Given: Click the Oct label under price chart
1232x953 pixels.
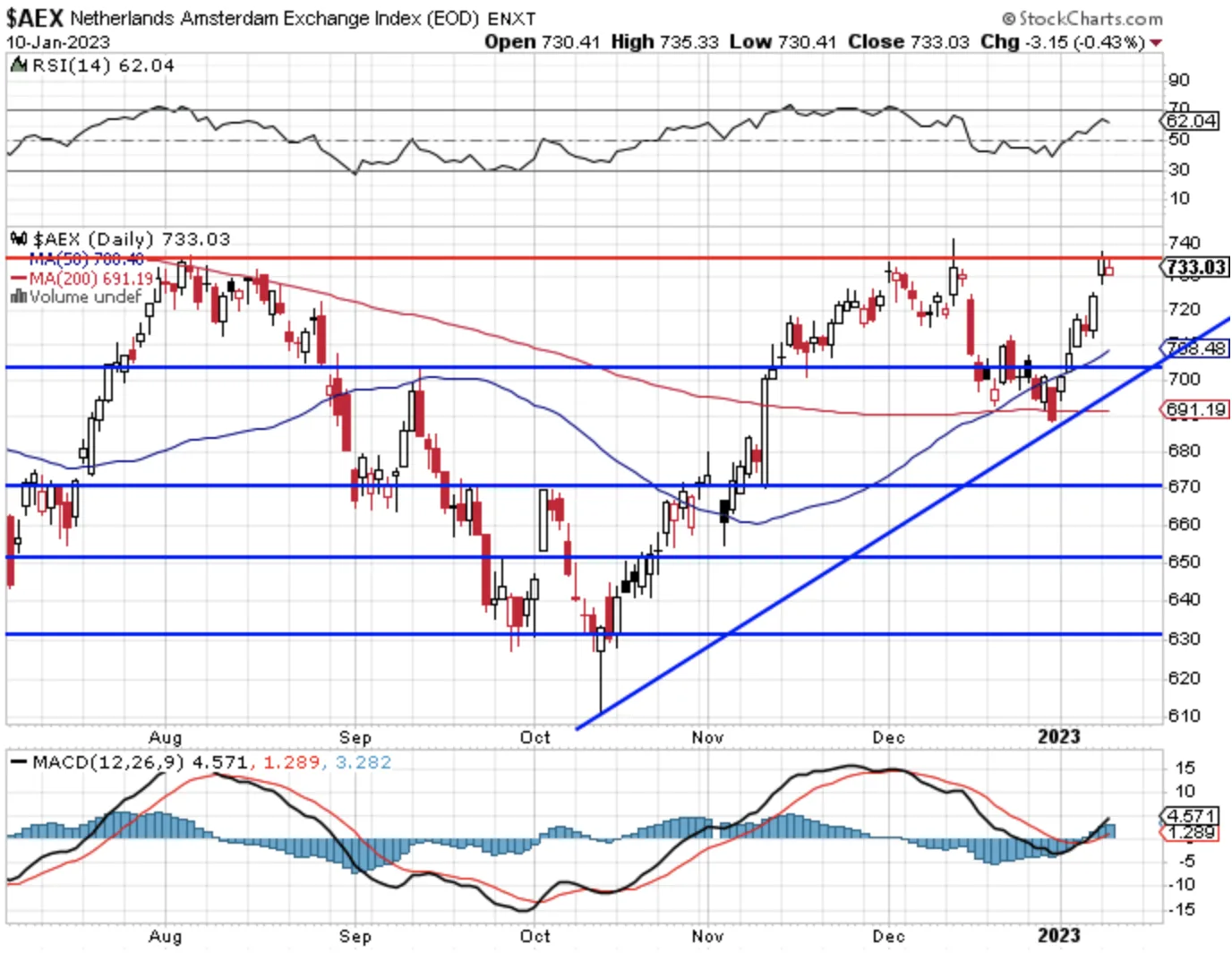Looking at the screenshot, I should (x=535, y=737).
